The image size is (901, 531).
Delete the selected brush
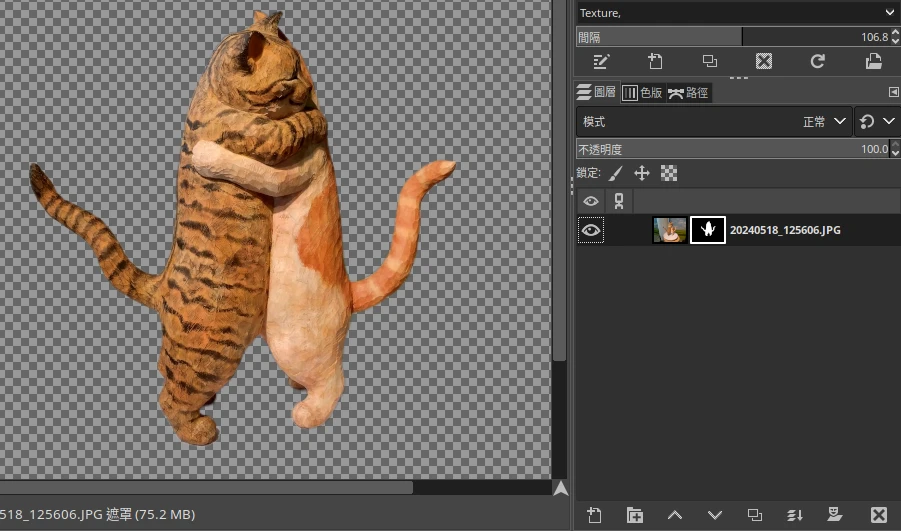coord(764,62)
